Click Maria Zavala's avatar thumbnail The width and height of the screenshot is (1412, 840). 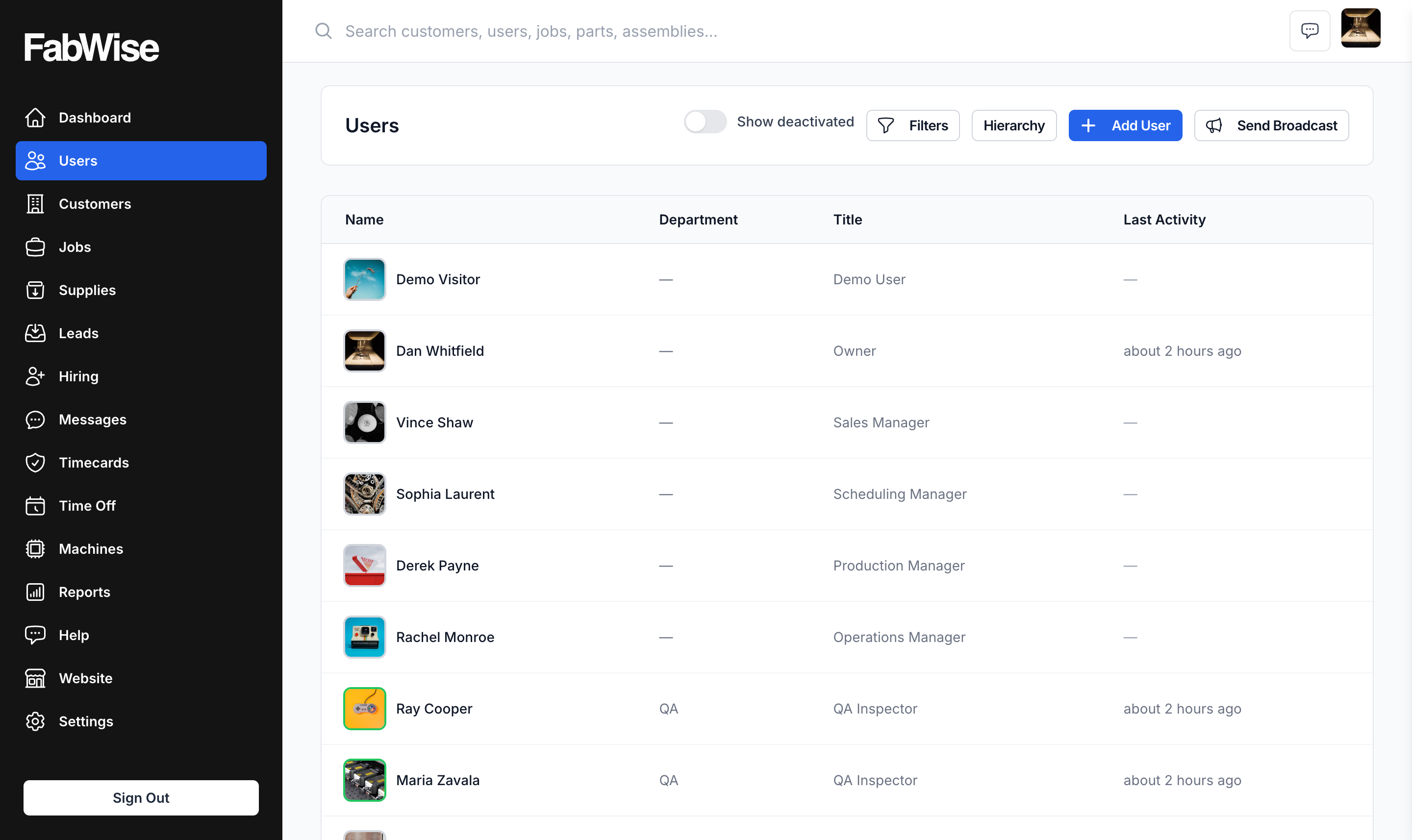365,781
